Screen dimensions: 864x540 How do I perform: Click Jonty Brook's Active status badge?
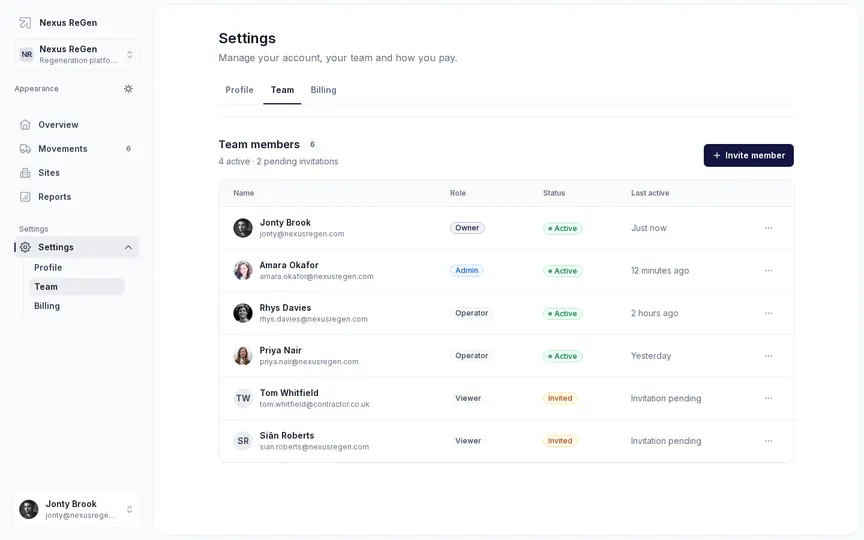click(563, 228)
